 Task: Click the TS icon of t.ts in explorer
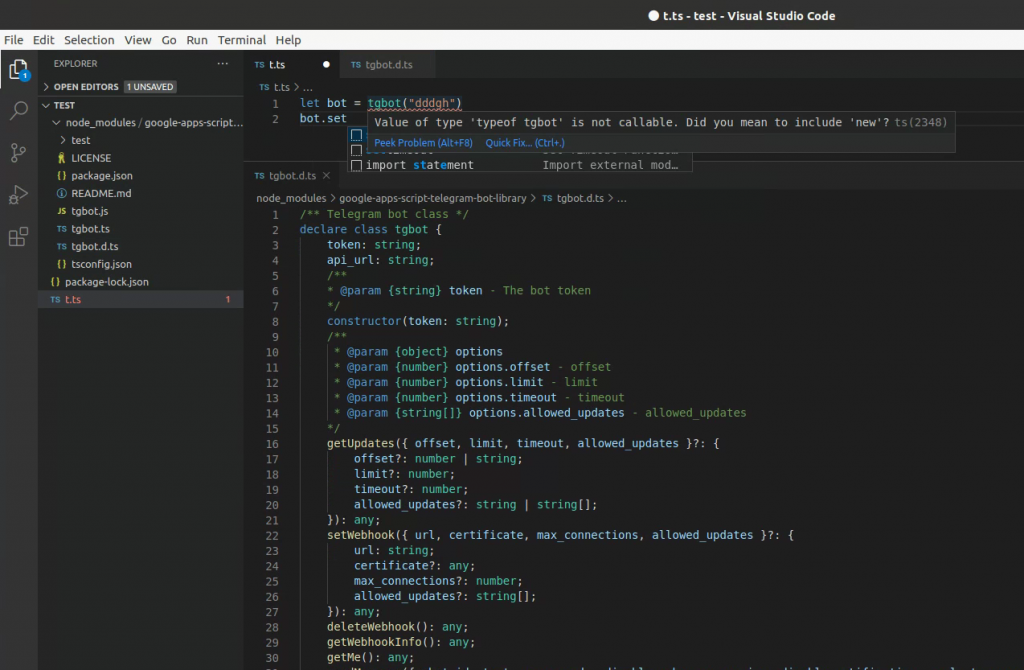click(55, 299)
